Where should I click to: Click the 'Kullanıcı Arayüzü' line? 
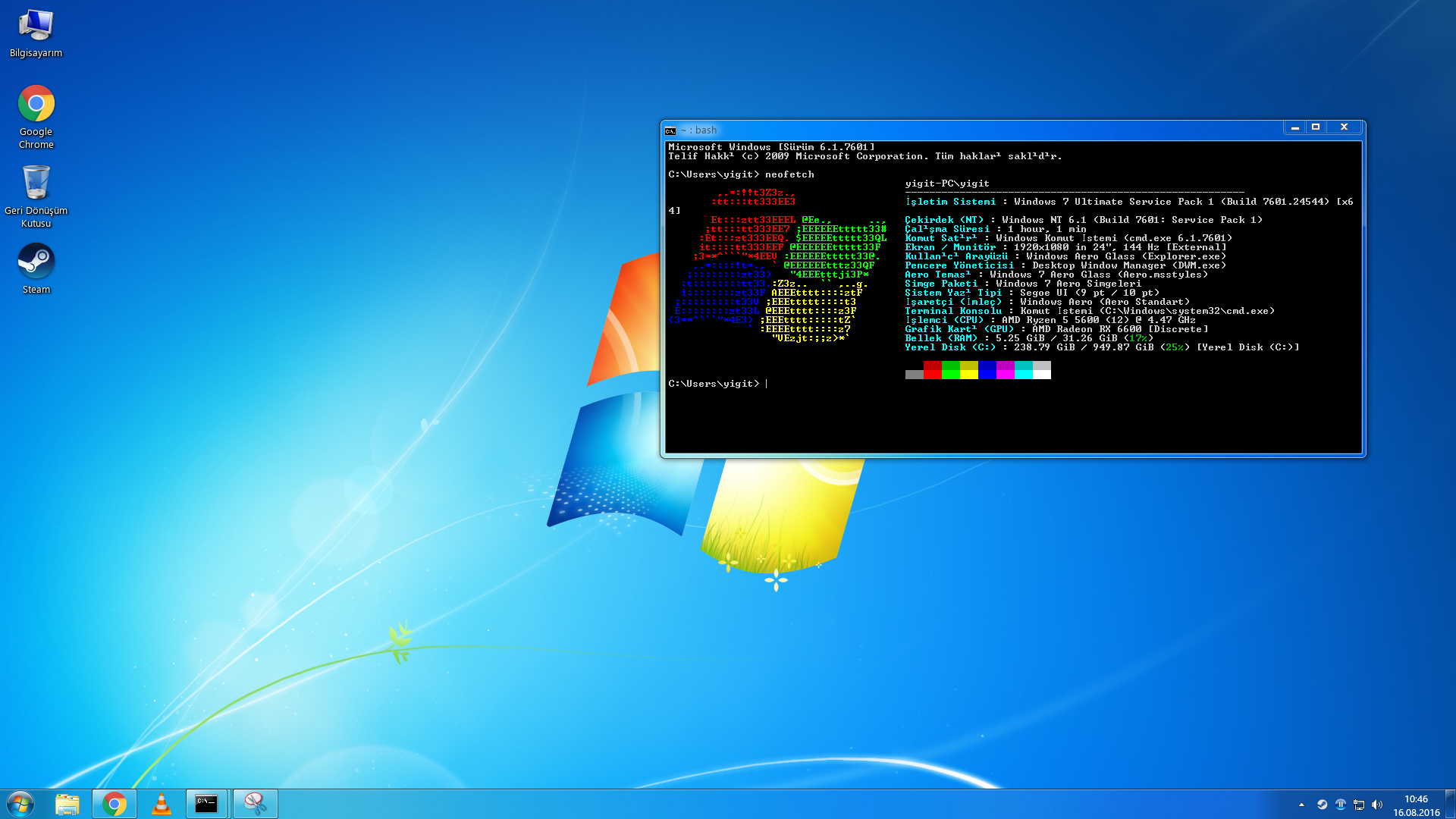[x=1065, y=256]
